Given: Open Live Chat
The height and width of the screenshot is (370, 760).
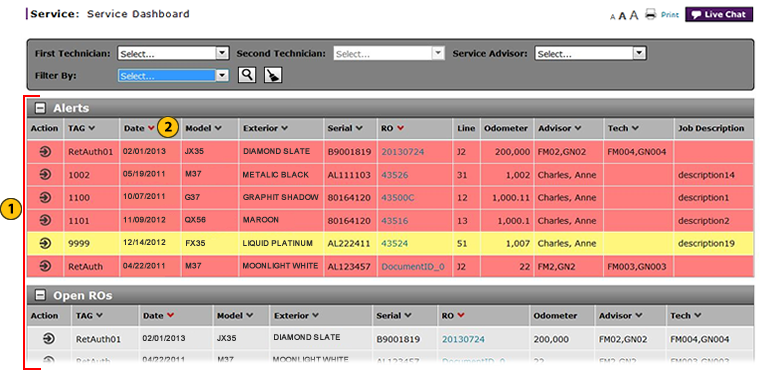Looking at the screenshot, I should (718, 15).
